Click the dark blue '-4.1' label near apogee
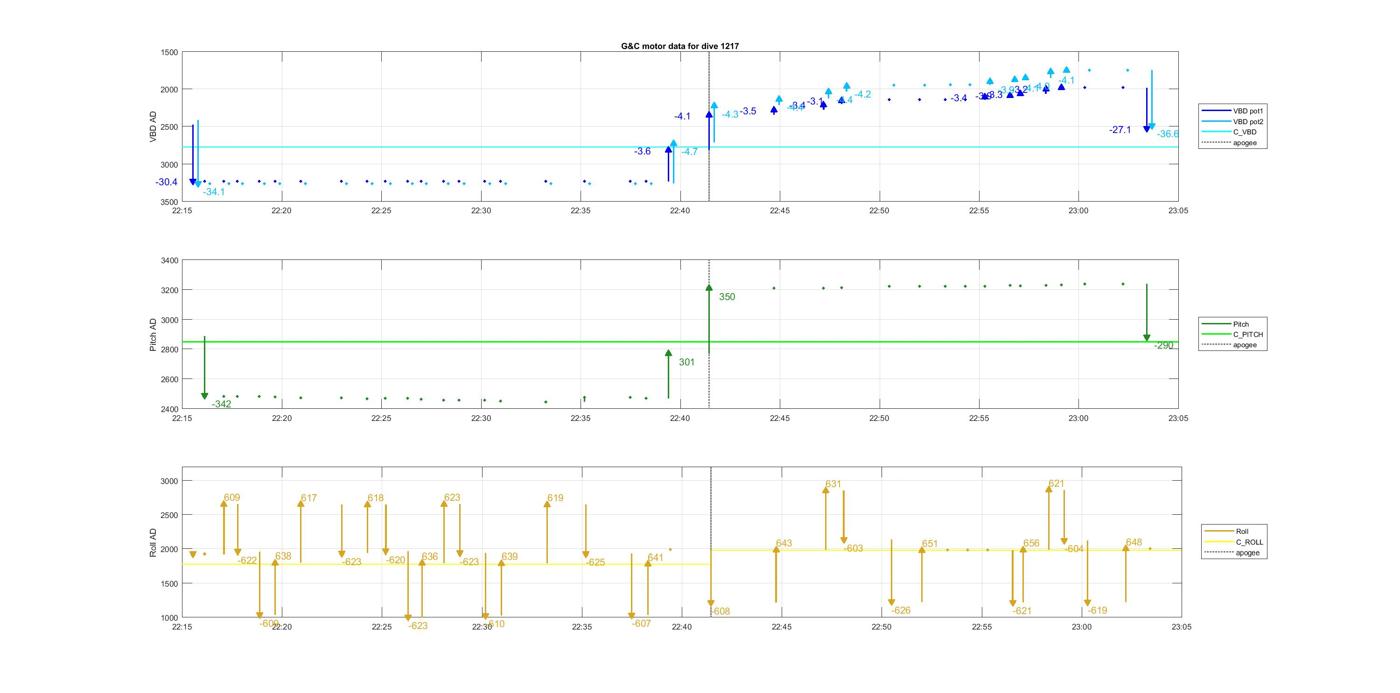 [x=682, y=117]
